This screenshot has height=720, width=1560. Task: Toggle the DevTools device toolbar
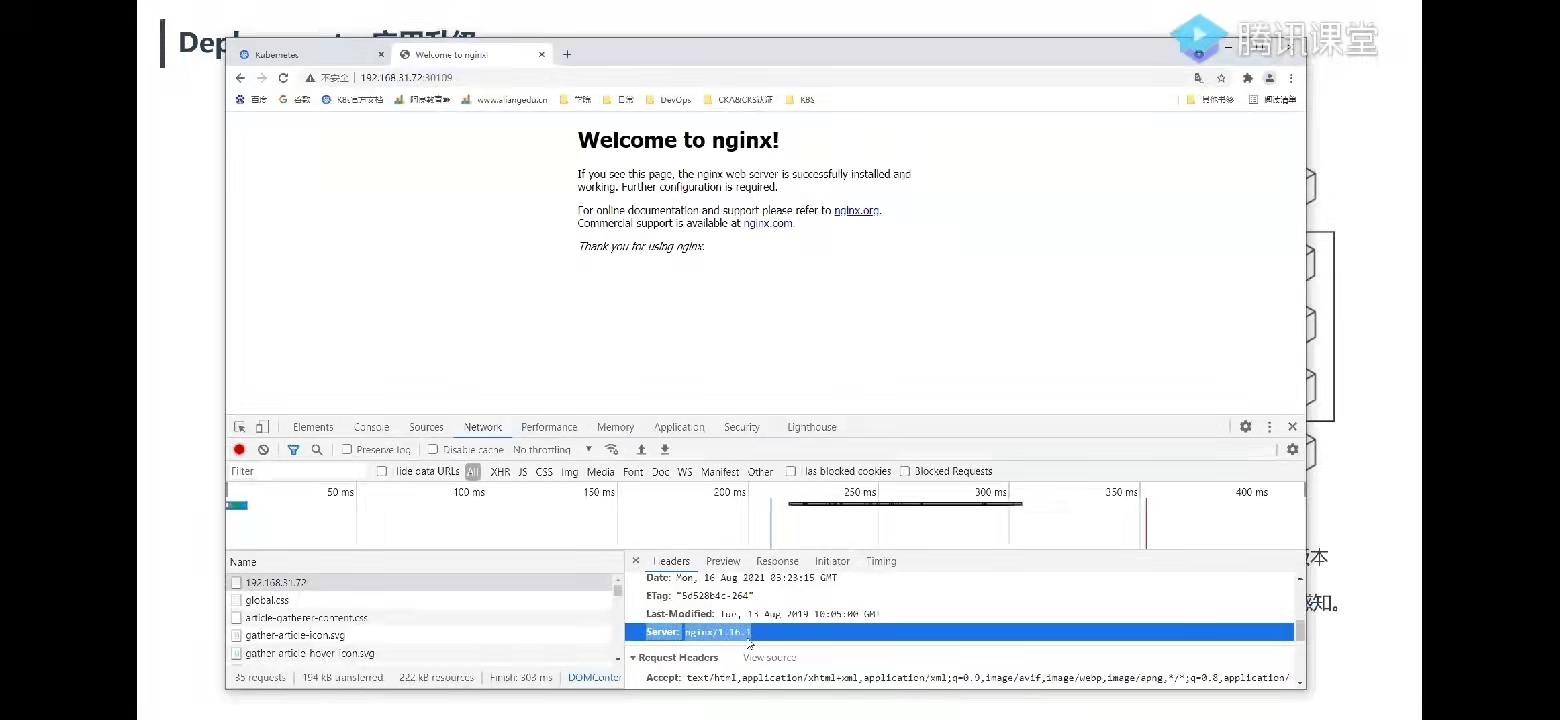[261, 427]
